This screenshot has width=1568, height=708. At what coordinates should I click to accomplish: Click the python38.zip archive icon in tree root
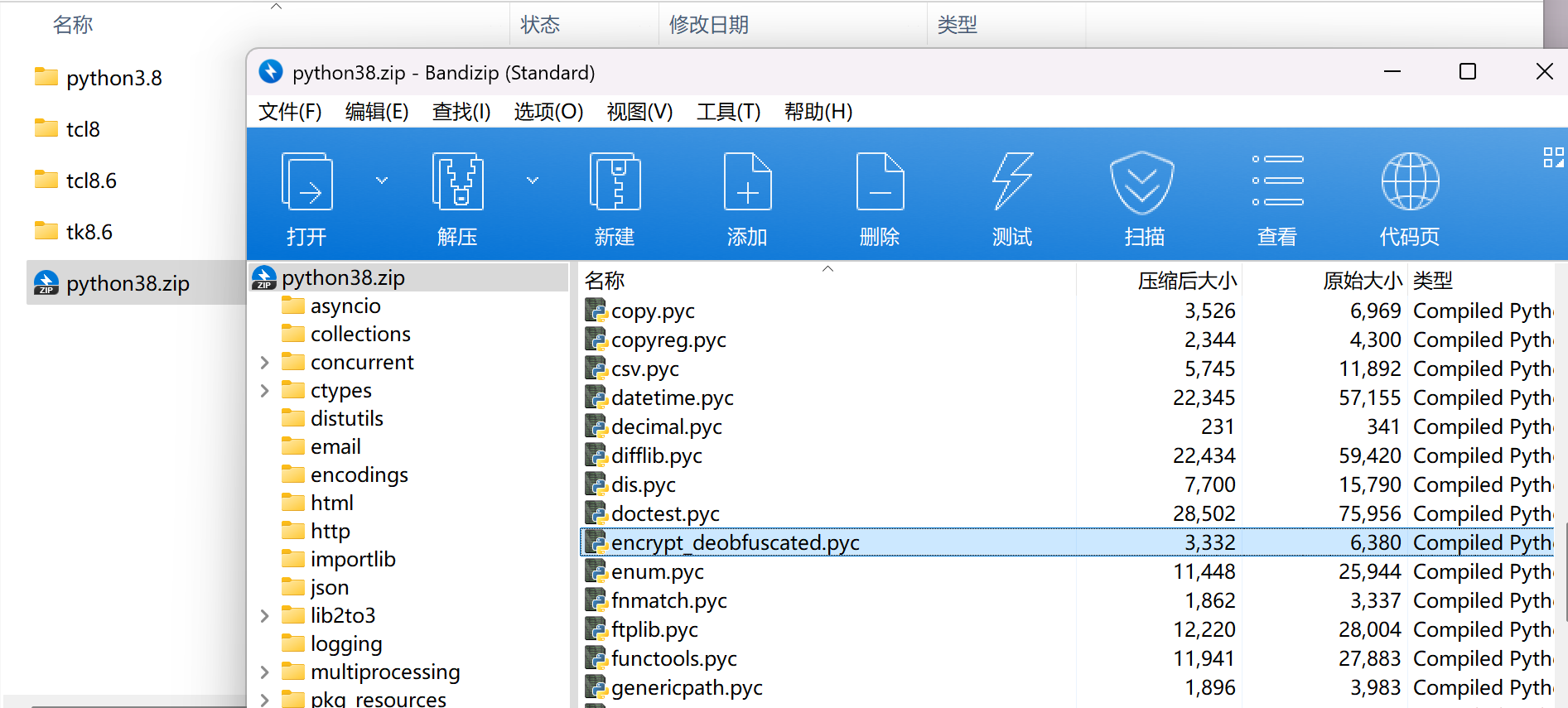264,277
